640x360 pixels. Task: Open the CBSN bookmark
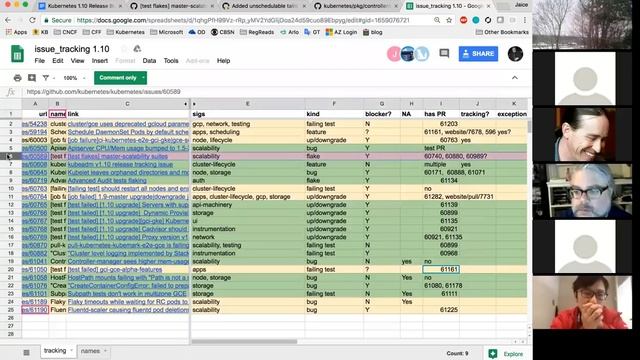pos(222,32)
